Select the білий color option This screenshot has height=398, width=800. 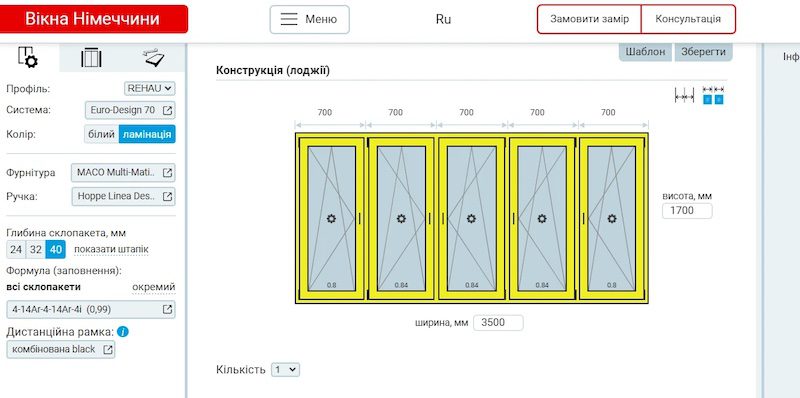[x=102, y=134]
